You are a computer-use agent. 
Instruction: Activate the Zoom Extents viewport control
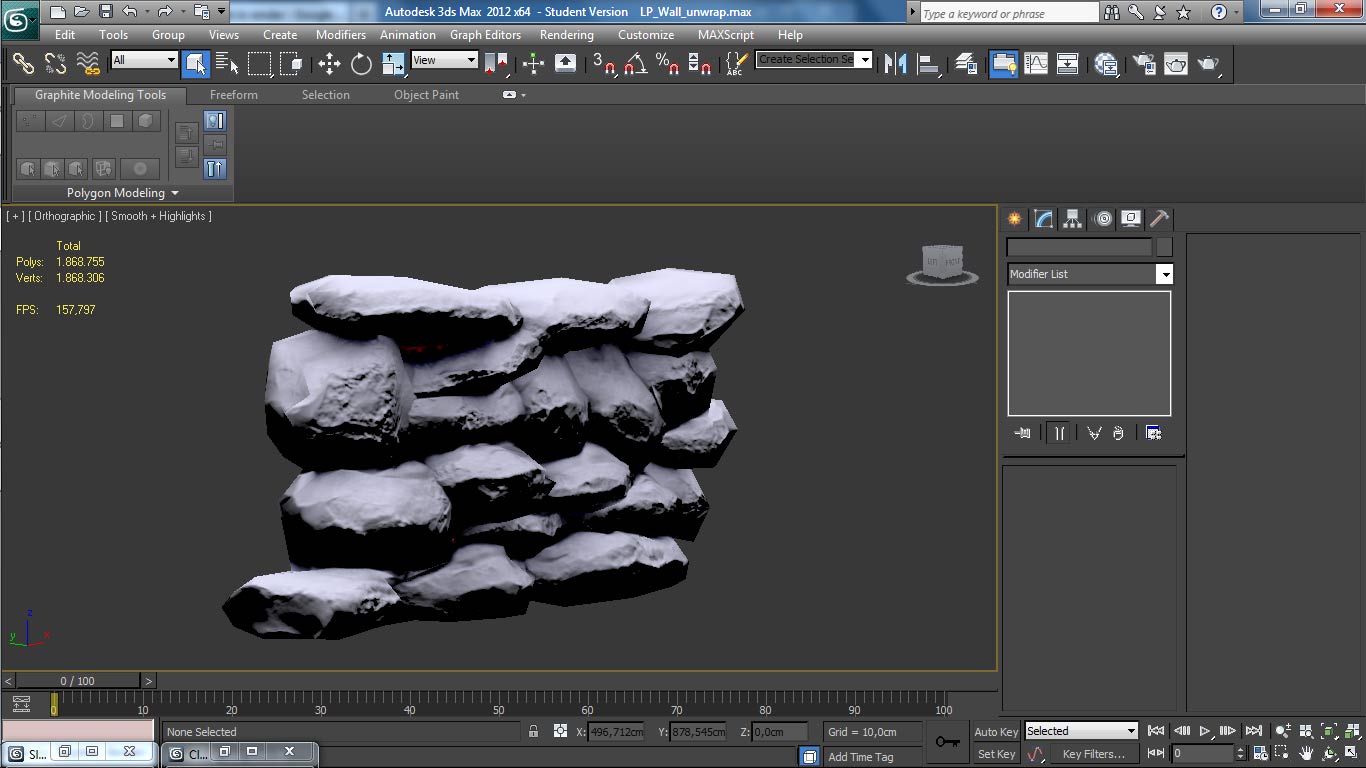pos(1328,731)
